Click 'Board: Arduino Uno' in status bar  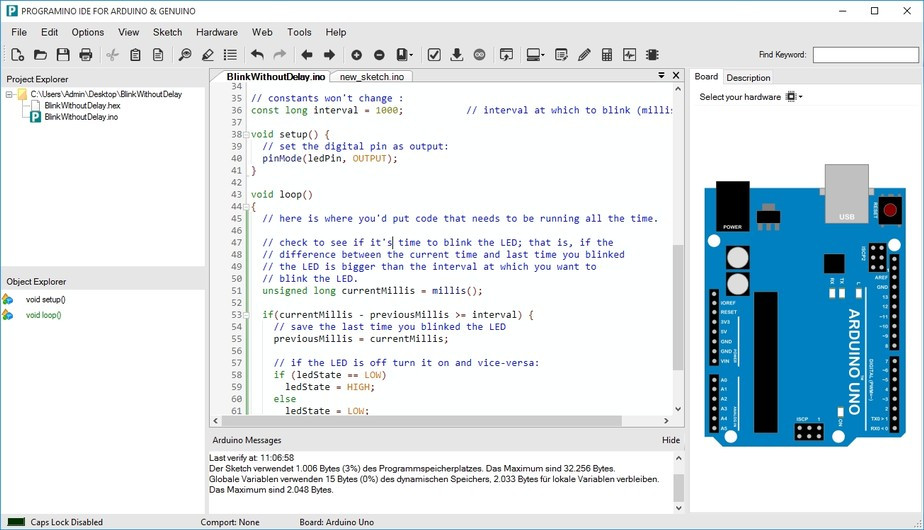336,522
